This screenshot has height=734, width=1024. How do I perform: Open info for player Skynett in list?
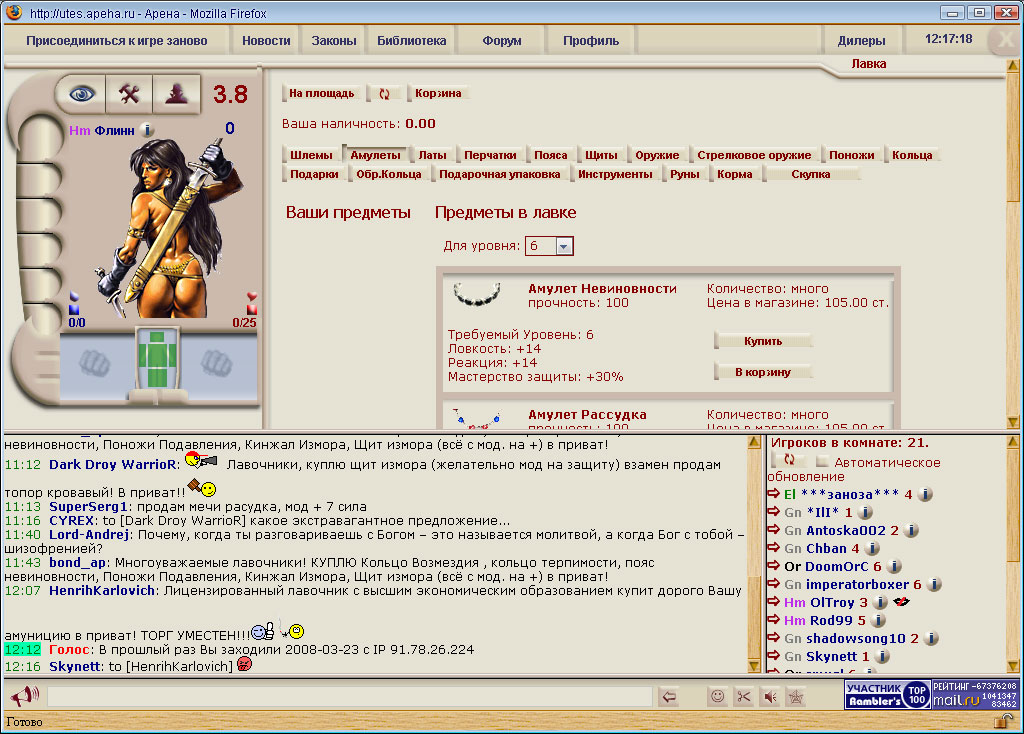[882, 656]
